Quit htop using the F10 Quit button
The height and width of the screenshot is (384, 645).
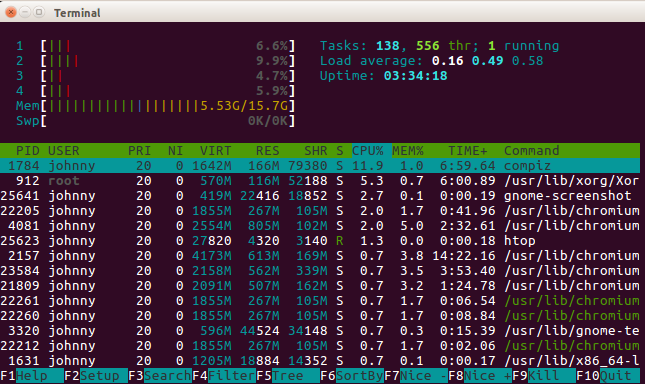608,376
